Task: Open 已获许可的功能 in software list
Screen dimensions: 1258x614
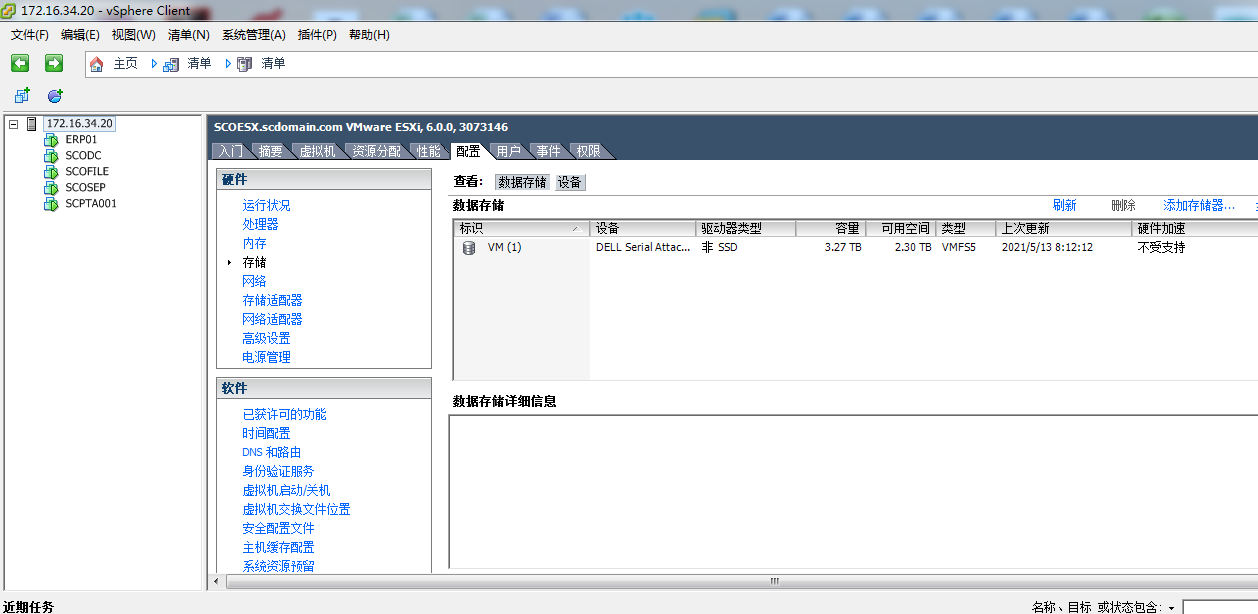Action: 284,414
